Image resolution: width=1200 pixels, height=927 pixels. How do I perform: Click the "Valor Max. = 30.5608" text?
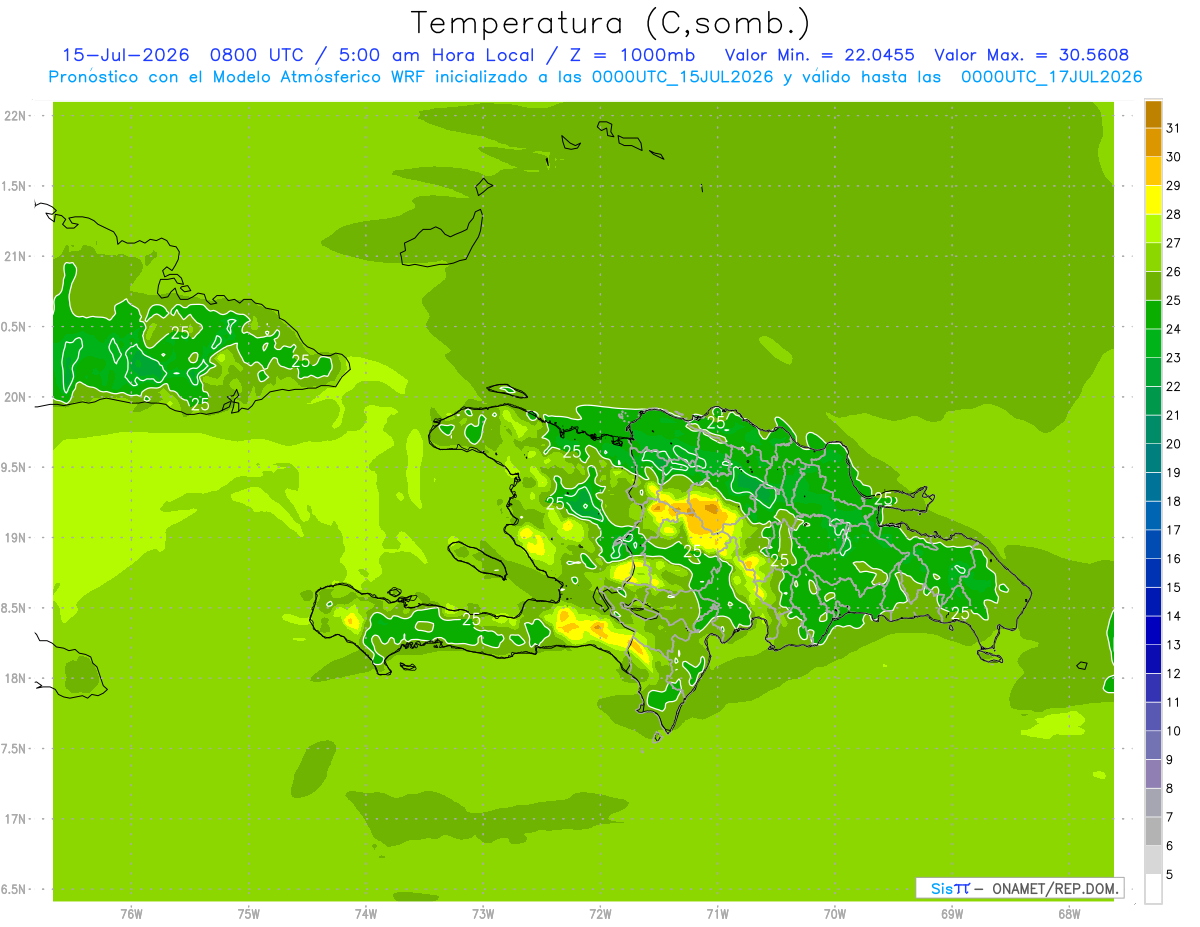tap(1032, 55)
